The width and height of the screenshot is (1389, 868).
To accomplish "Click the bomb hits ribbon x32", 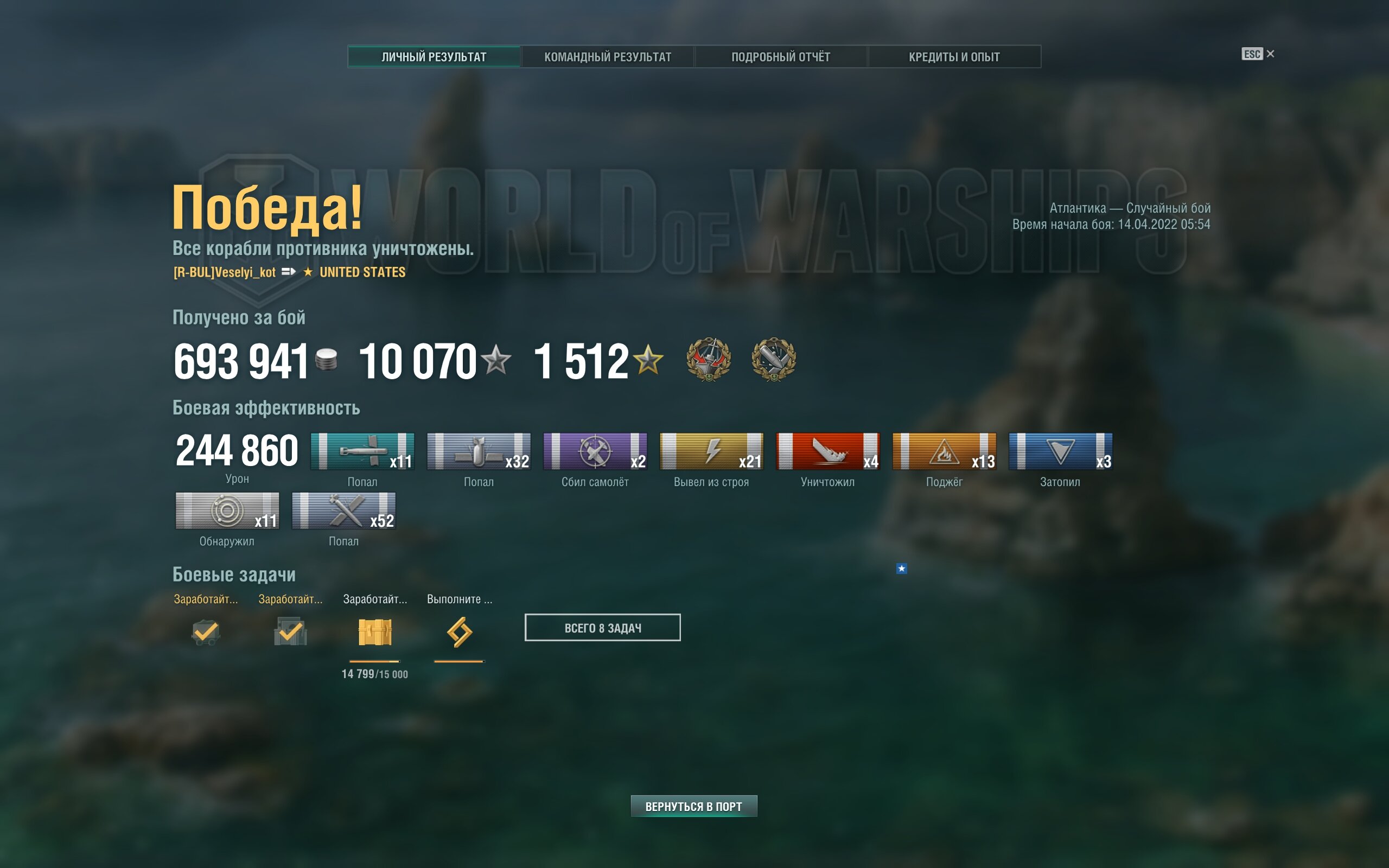I will coord(479,451).
